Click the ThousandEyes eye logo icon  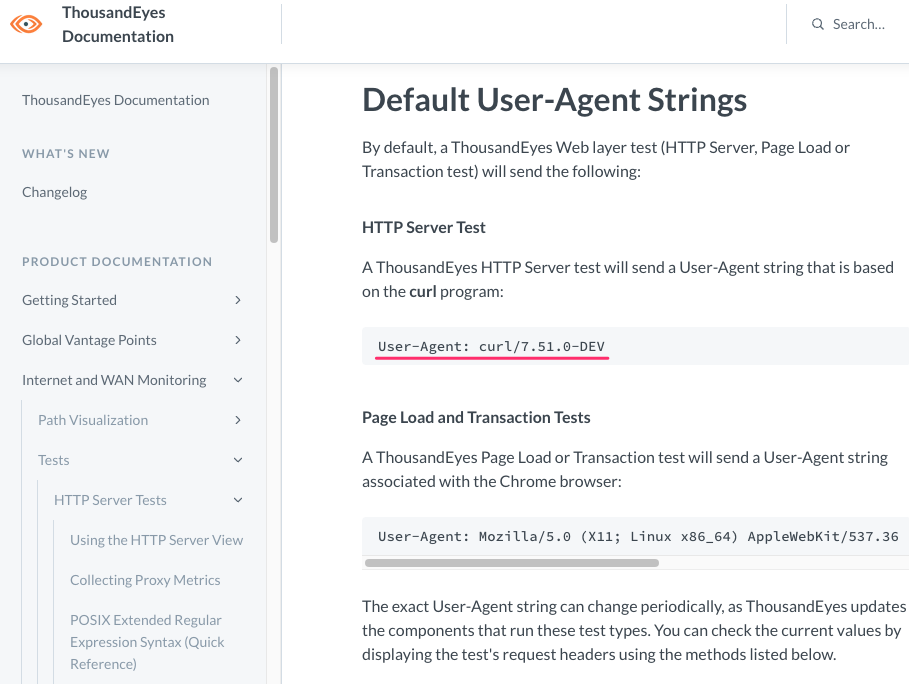tap(26, 24)
